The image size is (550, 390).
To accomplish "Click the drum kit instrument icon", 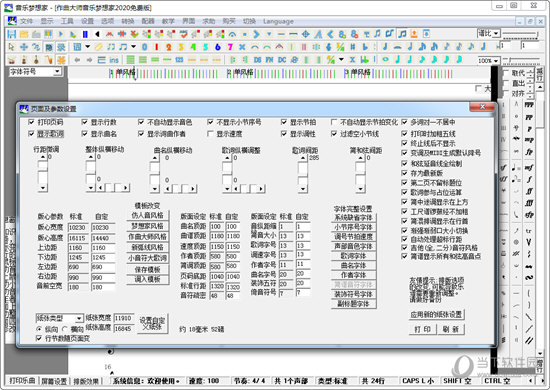I will point(12,60).
